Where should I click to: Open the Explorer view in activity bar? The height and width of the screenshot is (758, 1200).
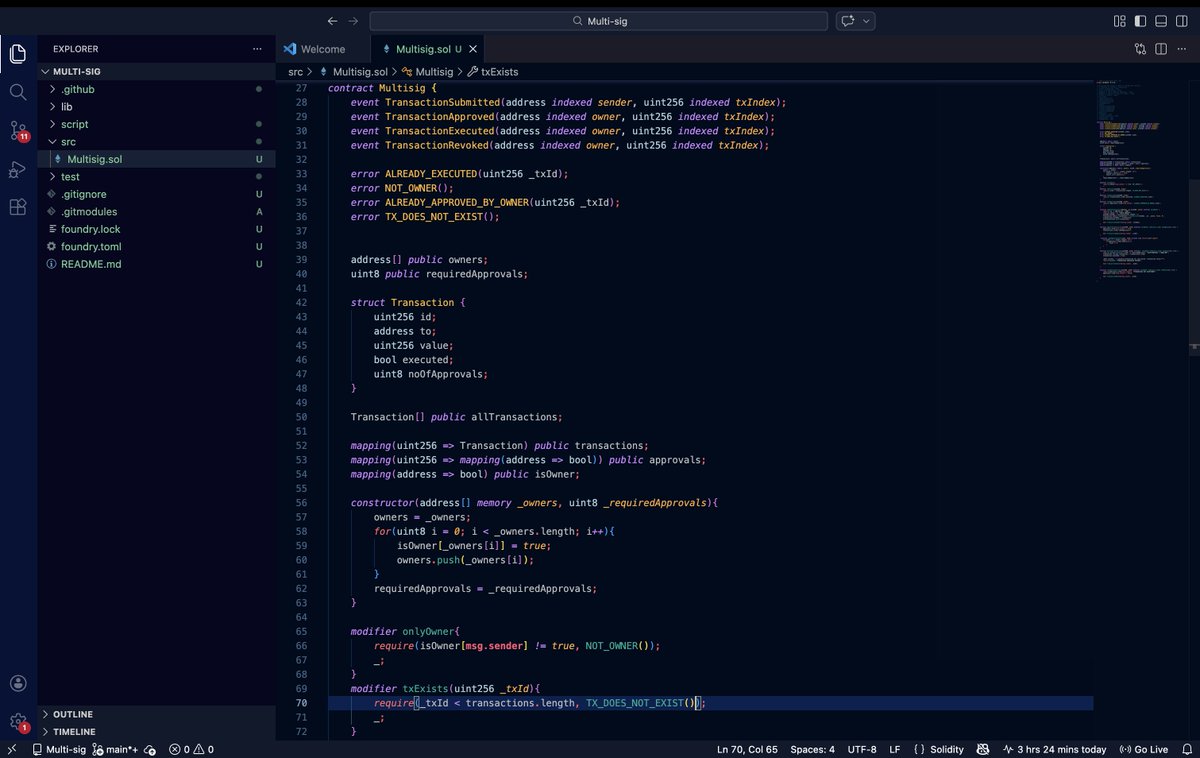[18, 53]
